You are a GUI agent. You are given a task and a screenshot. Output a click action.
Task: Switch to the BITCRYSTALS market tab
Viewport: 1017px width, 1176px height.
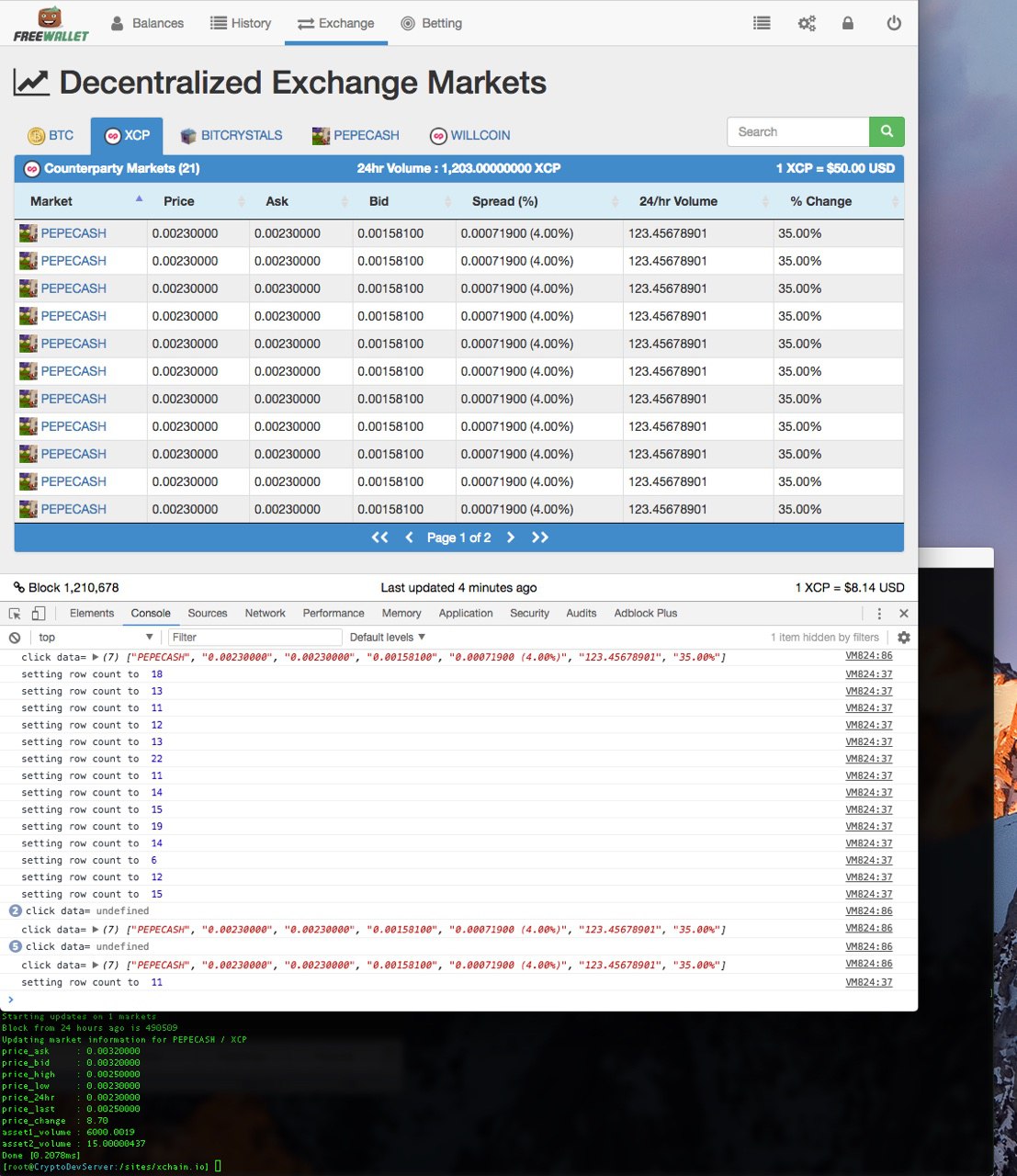click(x=232, y=135)
